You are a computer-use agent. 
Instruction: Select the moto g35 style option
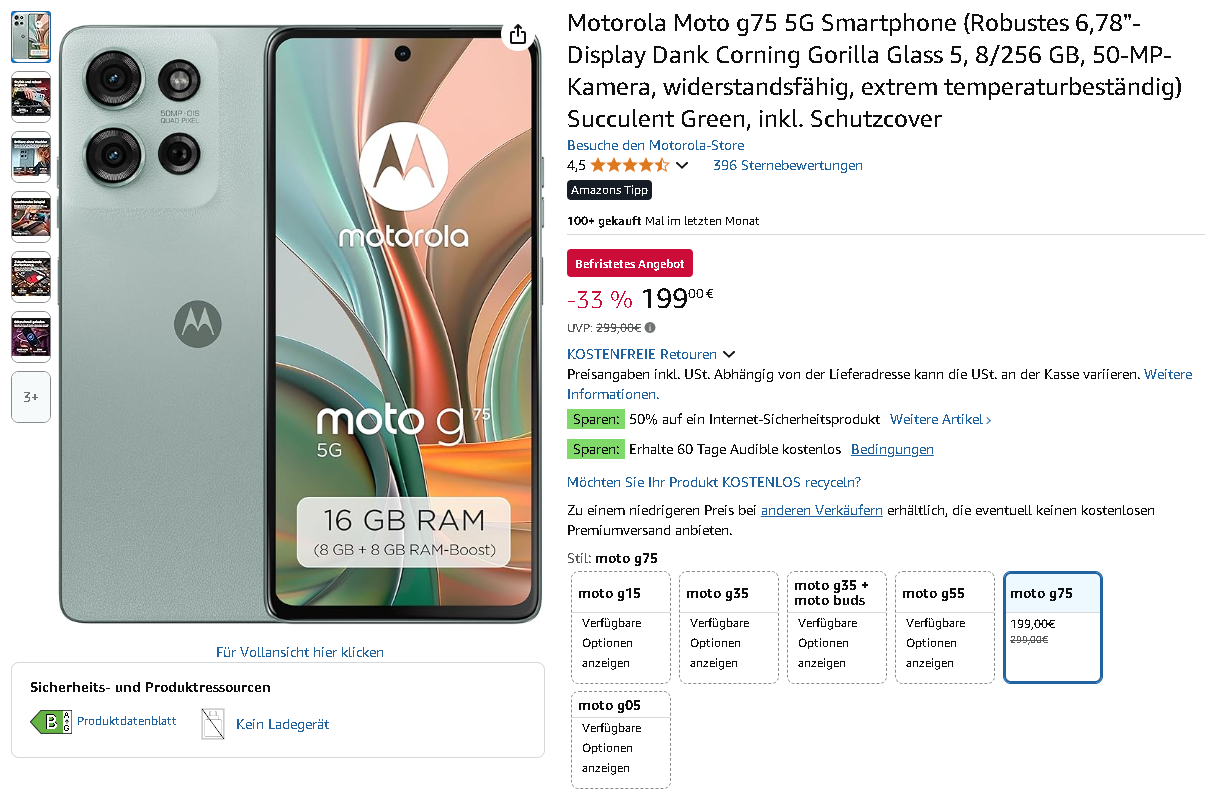tap(729, 627)
